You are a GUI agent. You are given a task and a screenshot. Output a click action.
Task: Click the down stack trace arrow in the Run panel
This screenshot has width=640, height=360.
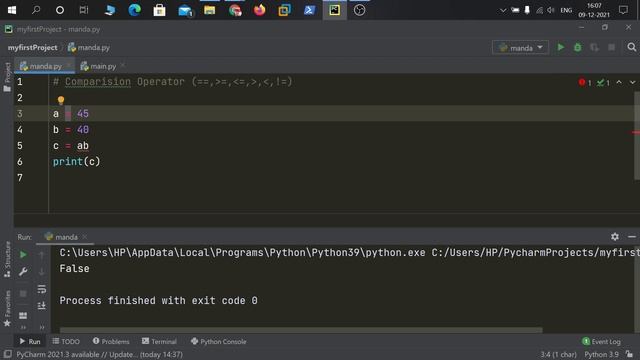point(42,271)
